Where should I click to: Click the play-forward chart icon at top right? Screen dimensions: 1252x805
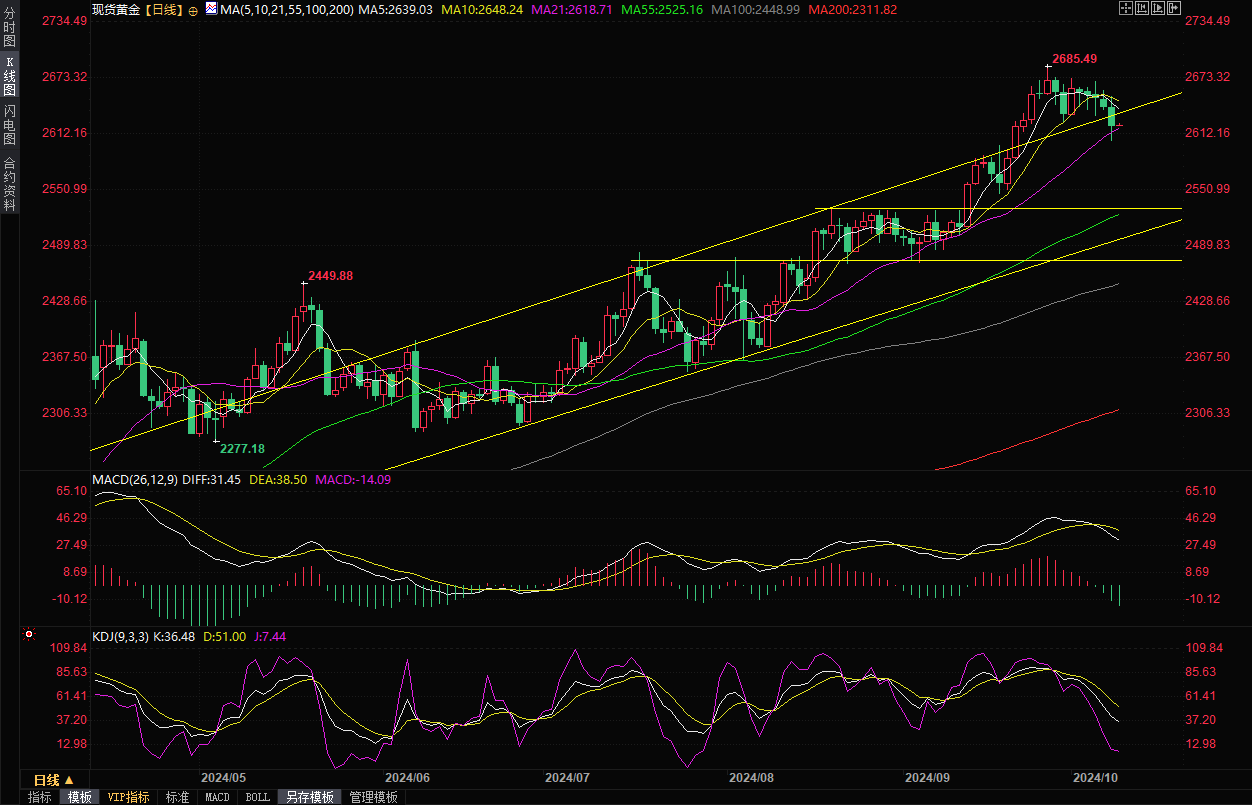[x=1158, y=8]
